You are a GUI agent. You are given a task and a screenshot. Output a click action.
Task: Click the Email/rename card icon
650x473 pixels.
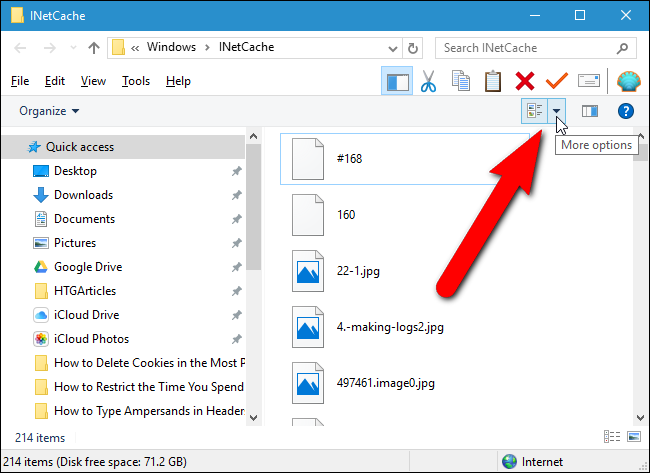pyautogui.click(x=589, y=80)
